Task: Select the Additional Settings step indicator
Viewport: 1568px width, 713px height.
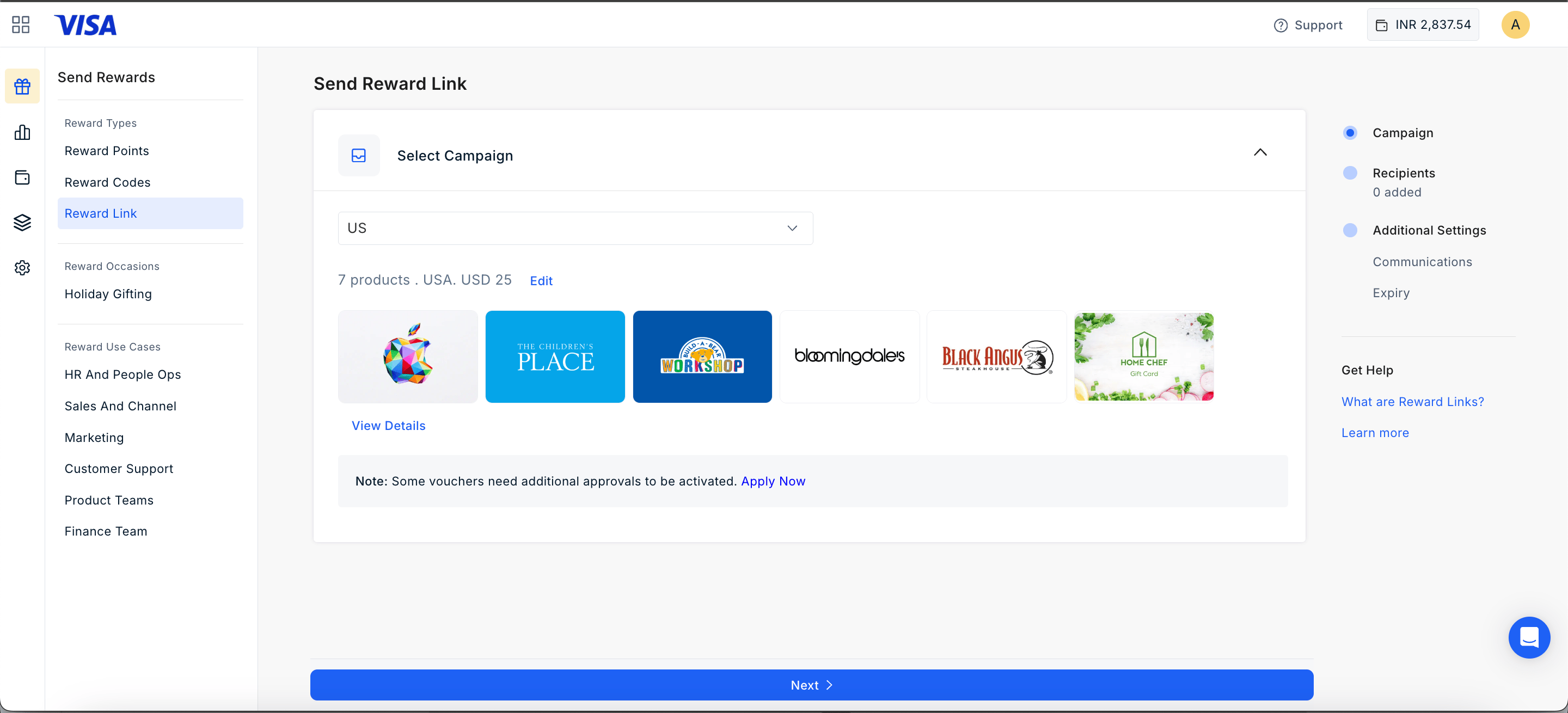Action: [1350, 230]
